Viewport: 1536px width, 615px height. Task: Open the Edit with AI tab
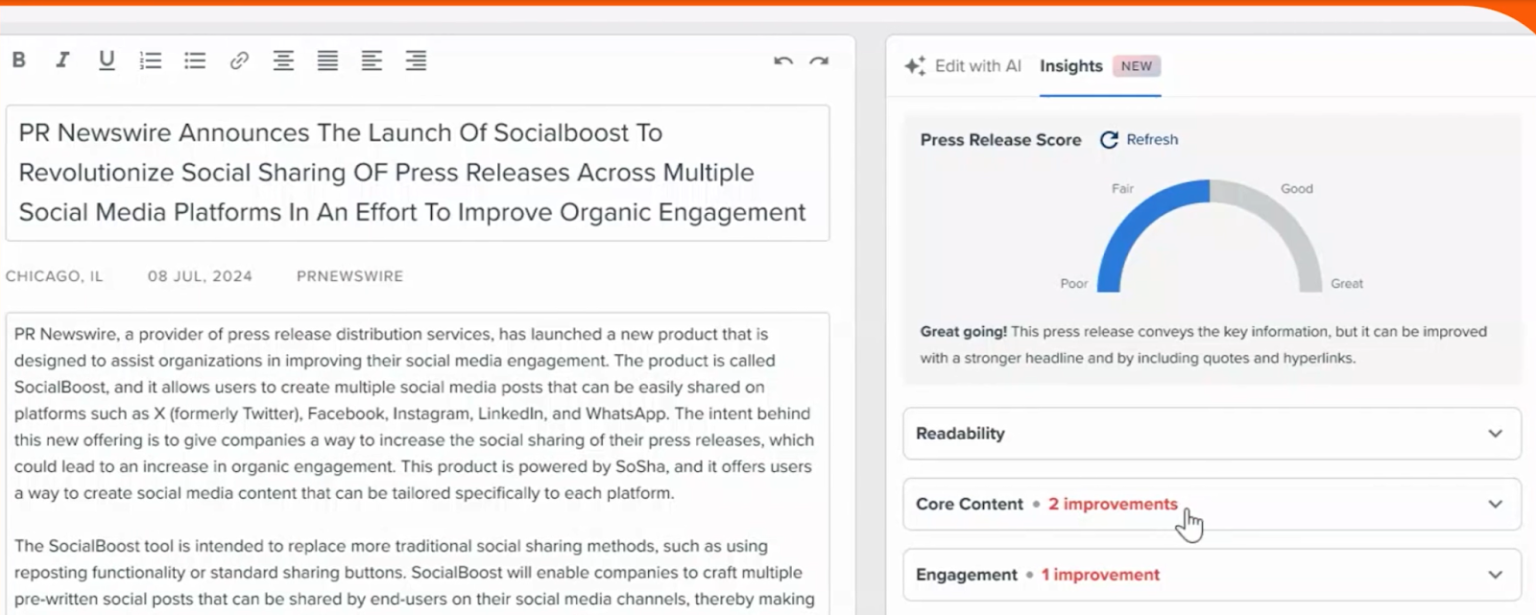963,66
